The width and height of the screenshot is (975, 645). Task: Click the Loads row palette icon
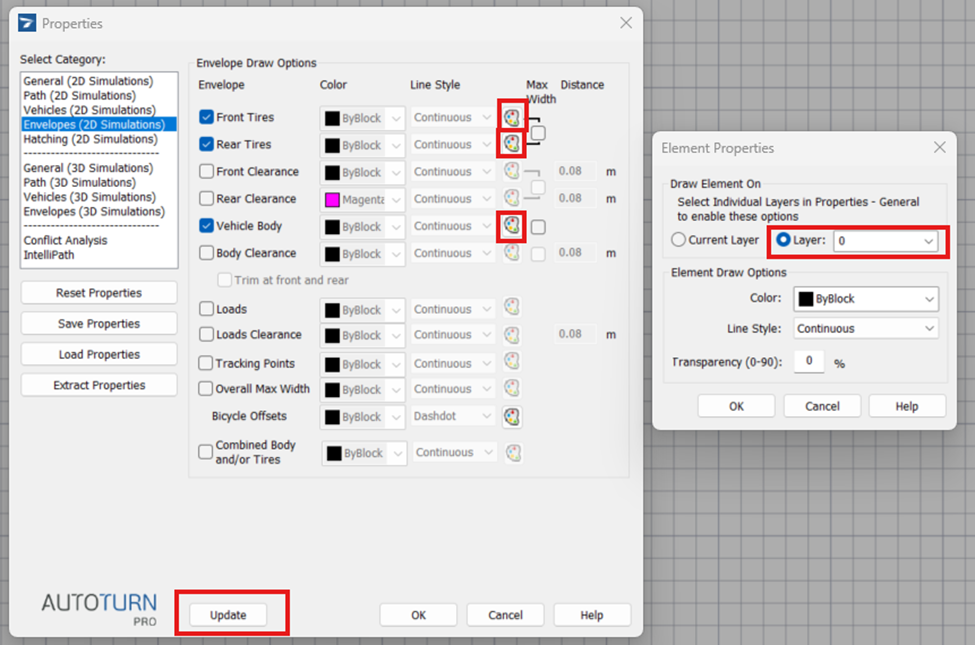(x=512, y=309)
